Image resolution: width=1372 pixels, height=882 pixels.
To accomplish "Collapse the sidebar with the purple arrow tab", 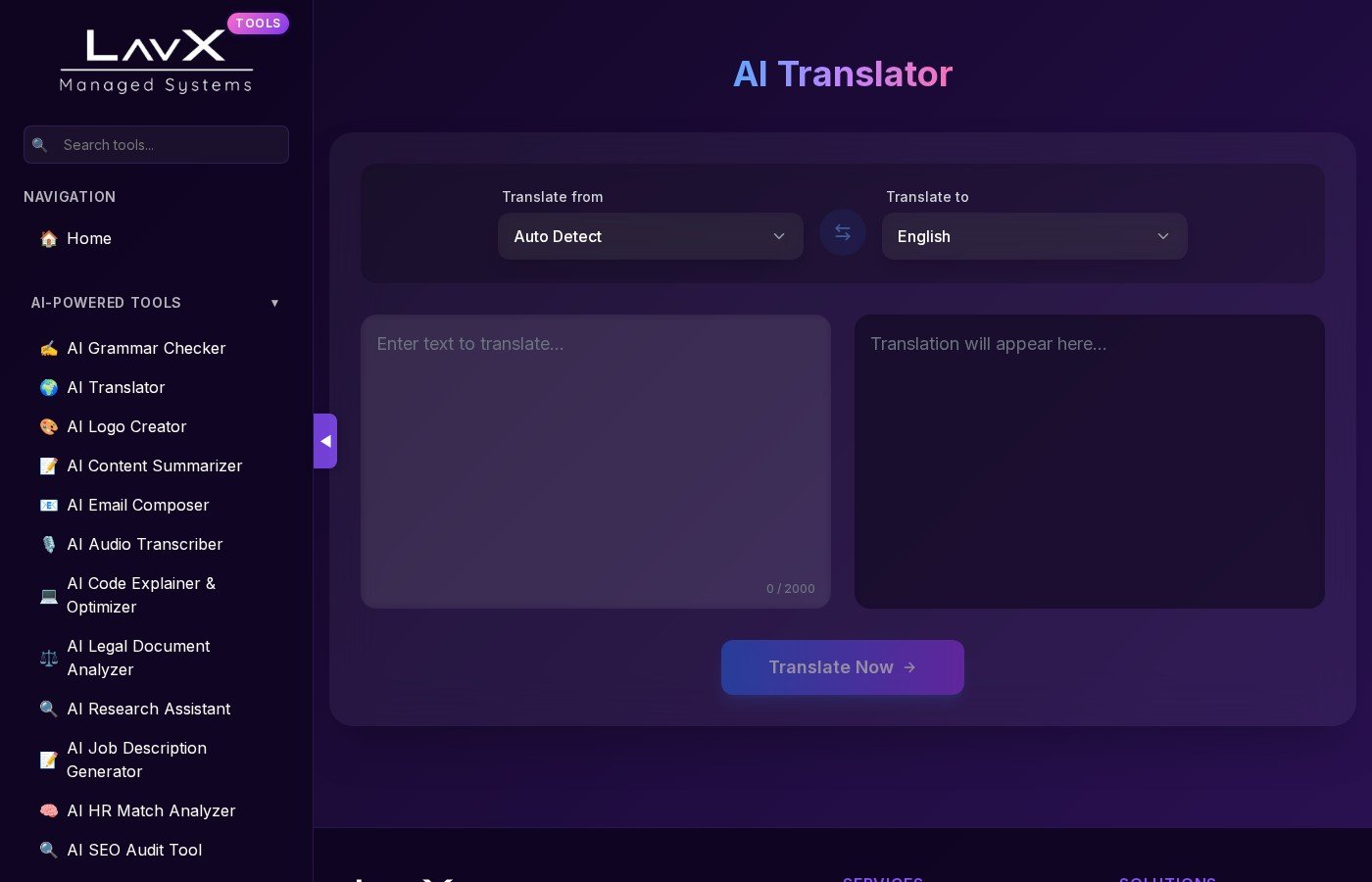I will point(325,441).
